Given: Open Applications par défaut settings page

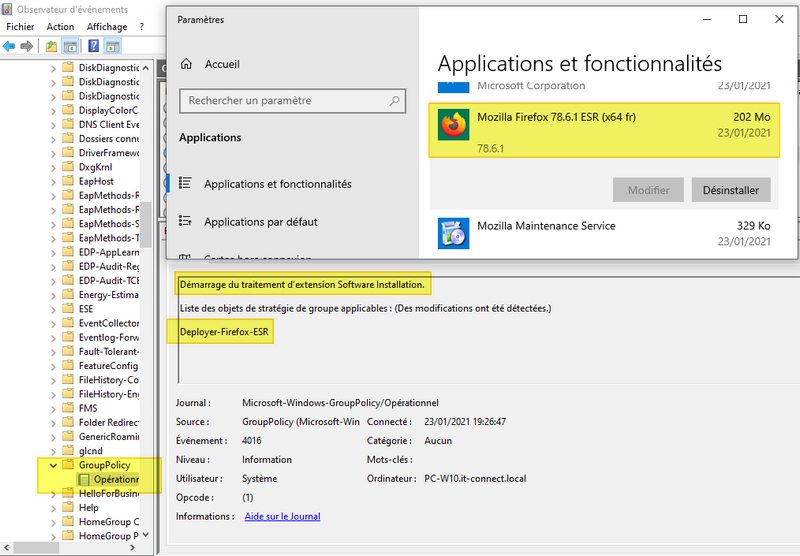Looking at the screenshot, I should point(260,222).
